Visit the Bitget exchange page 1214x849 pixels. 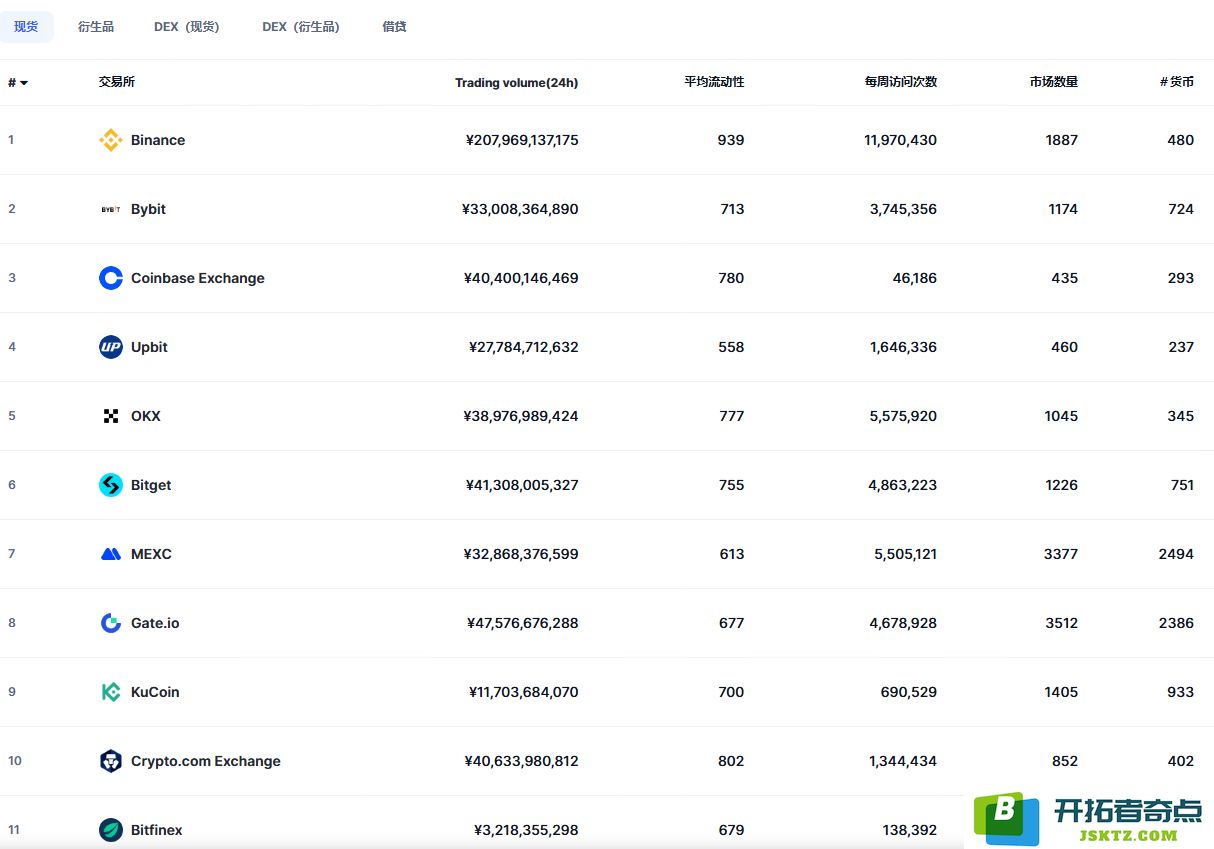point(151,485)
